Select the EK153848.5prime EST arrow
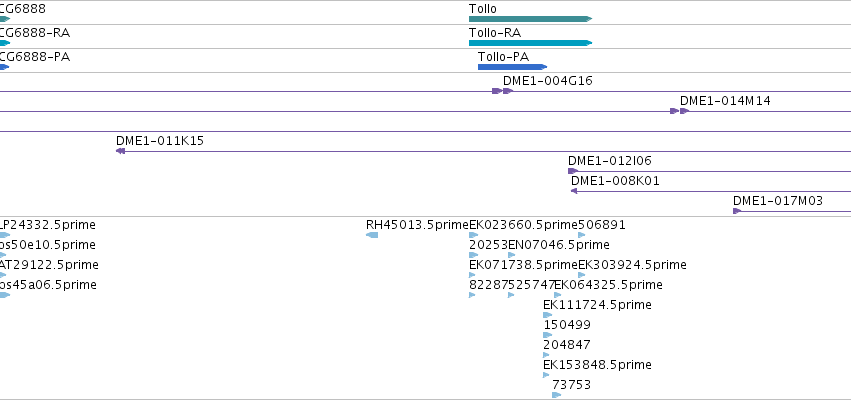Viewport: 851px width, 400px height. (x=546, y=375)
